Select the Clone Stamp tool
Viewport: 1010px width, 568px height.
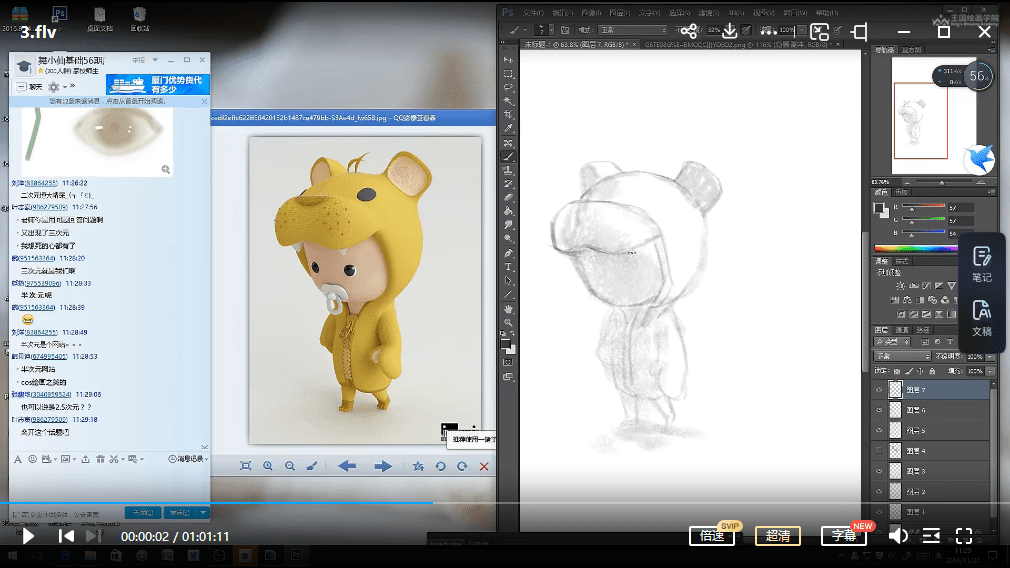pos(508,170)
